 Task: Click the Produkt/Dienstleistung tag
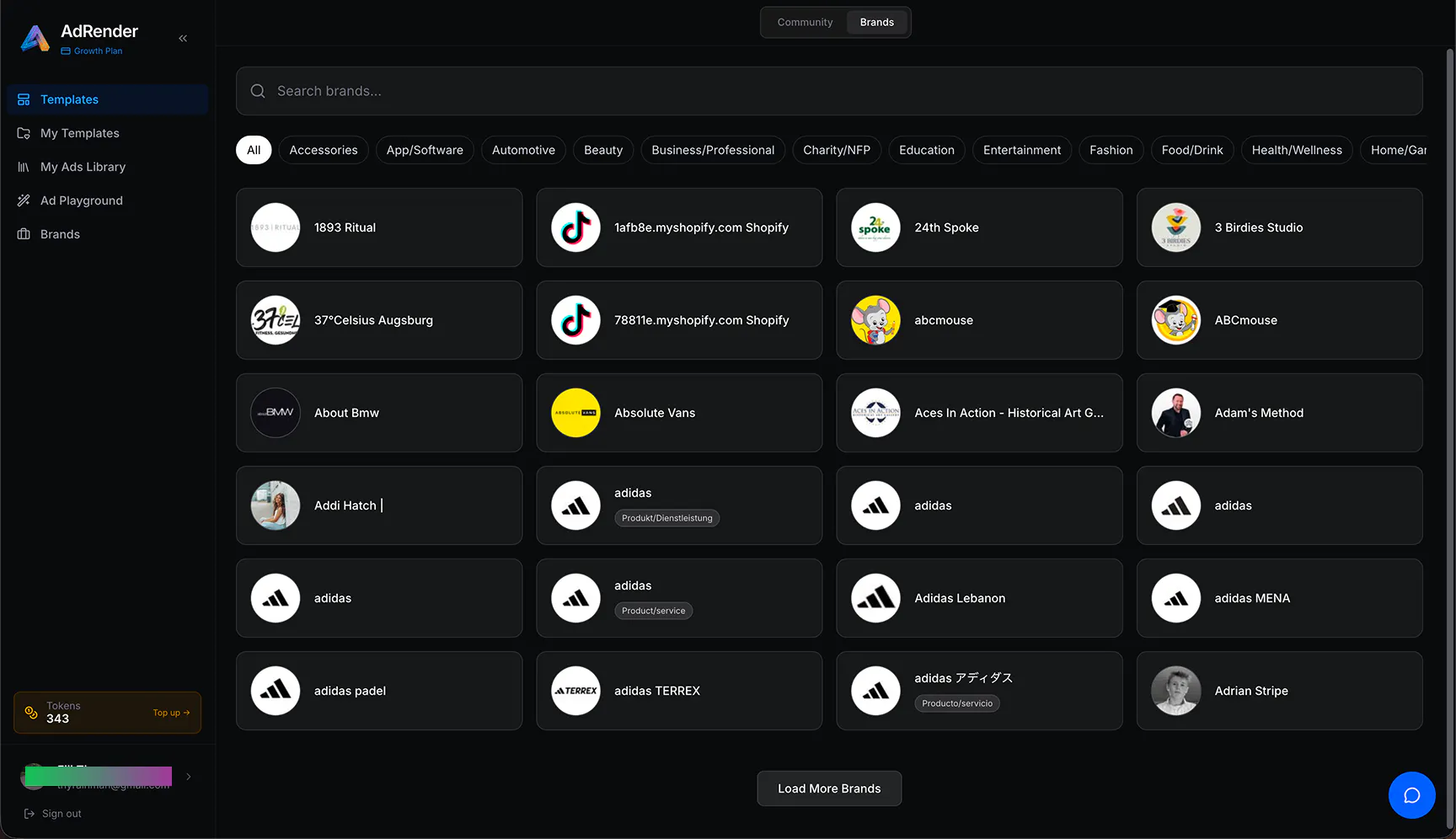[x=667, y=518]
